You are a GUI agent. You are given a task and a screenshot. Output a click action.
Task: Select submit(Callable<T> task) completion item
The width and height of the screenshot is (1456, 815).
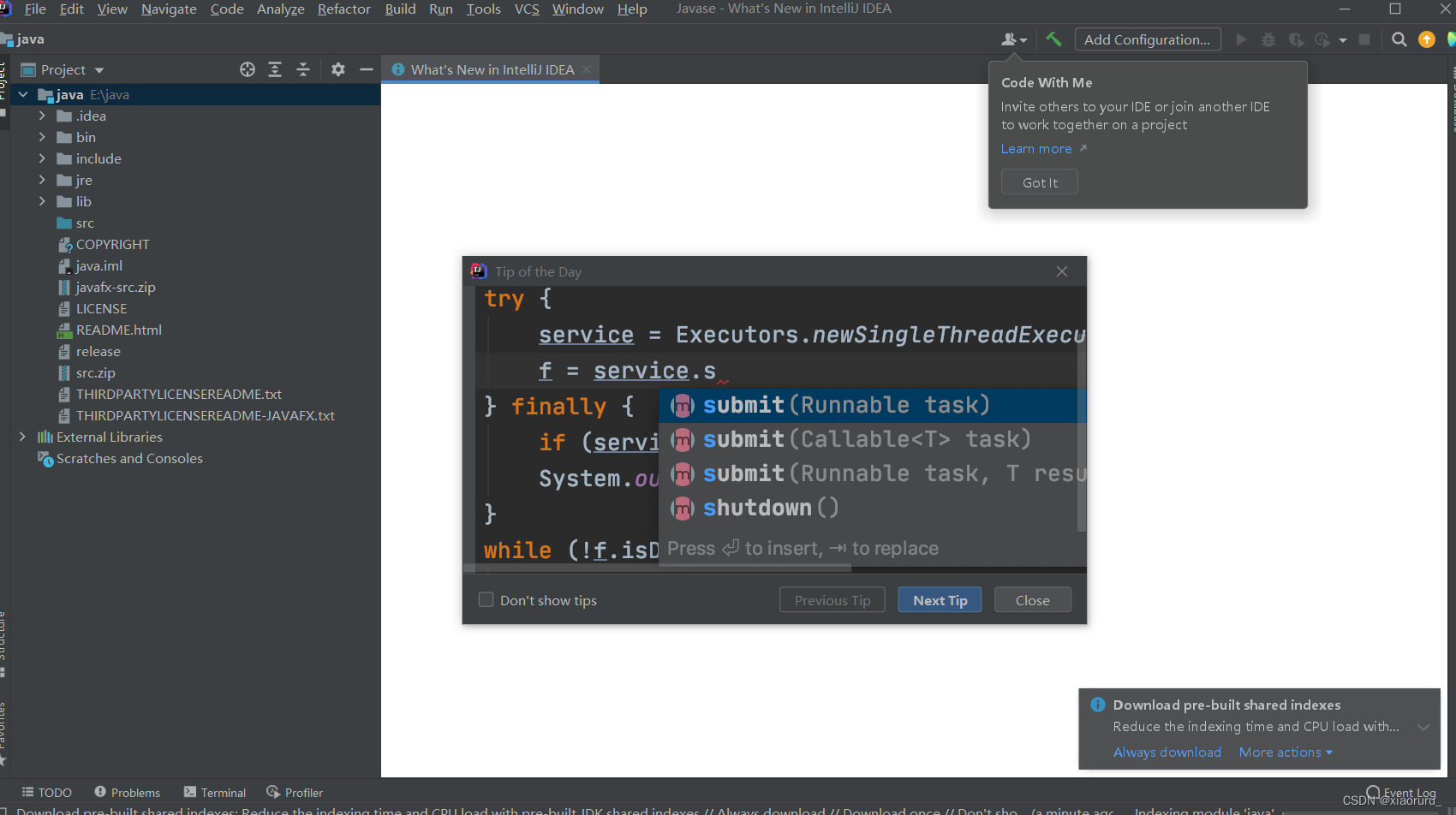point(872,439)
